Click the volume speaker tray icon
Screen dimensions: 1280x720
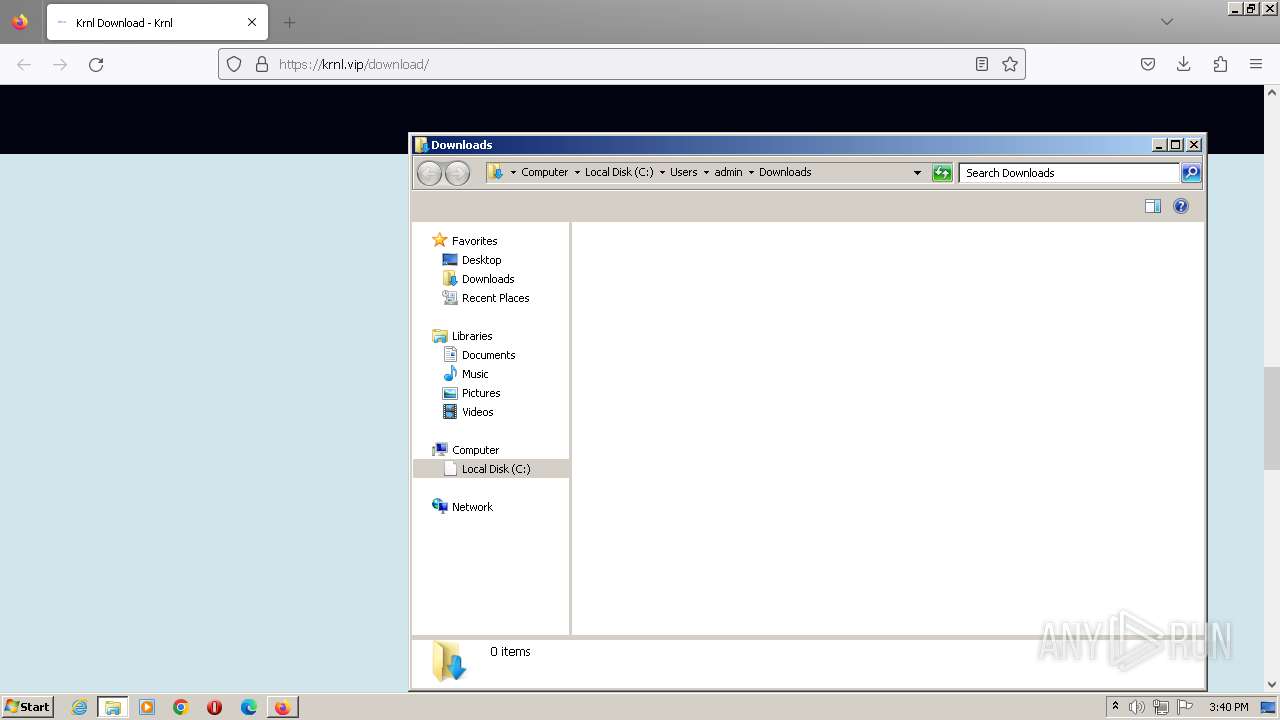tap(1137, 707)
